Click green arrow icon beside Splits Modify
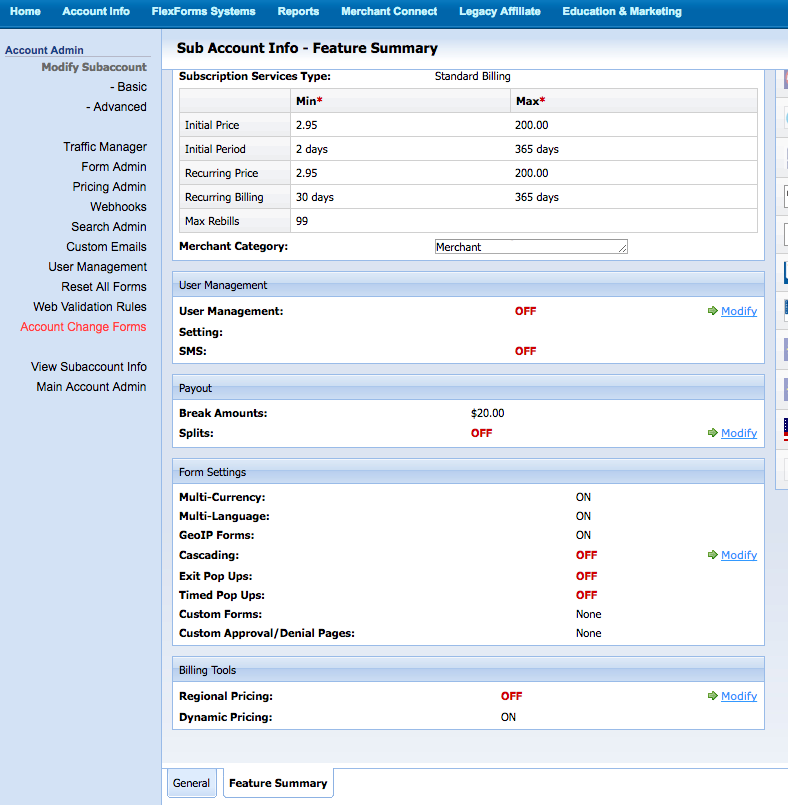The height and width of the screenshot is (805, 788). click(712, 433)
